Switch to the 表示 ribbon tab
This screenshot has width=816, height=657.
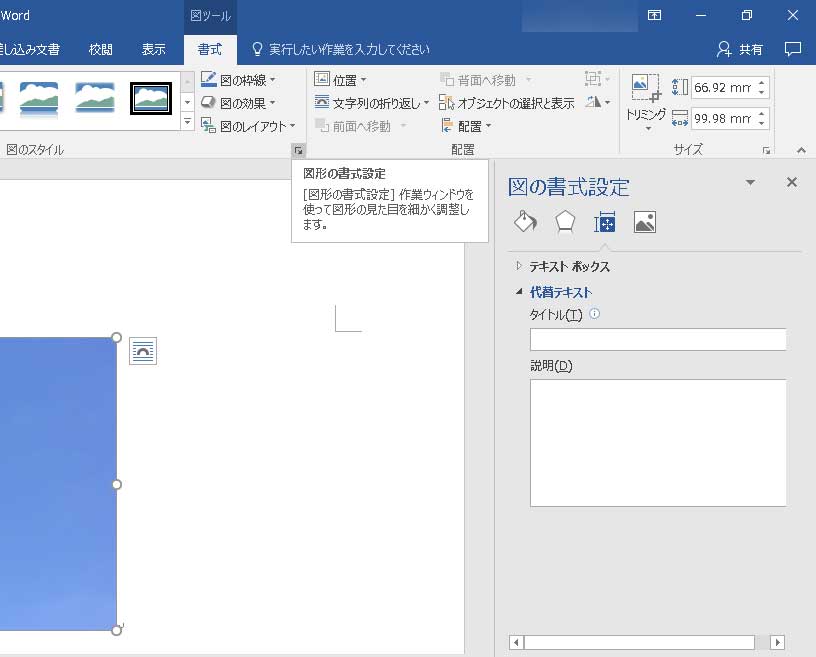153,49
